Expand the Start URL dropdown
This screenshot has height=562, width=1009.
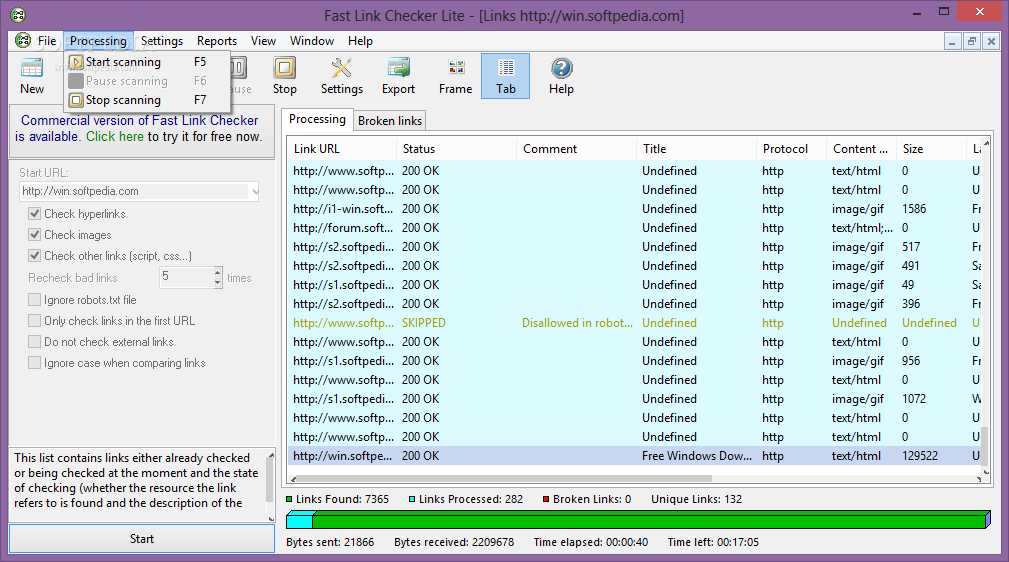(255, 191)
